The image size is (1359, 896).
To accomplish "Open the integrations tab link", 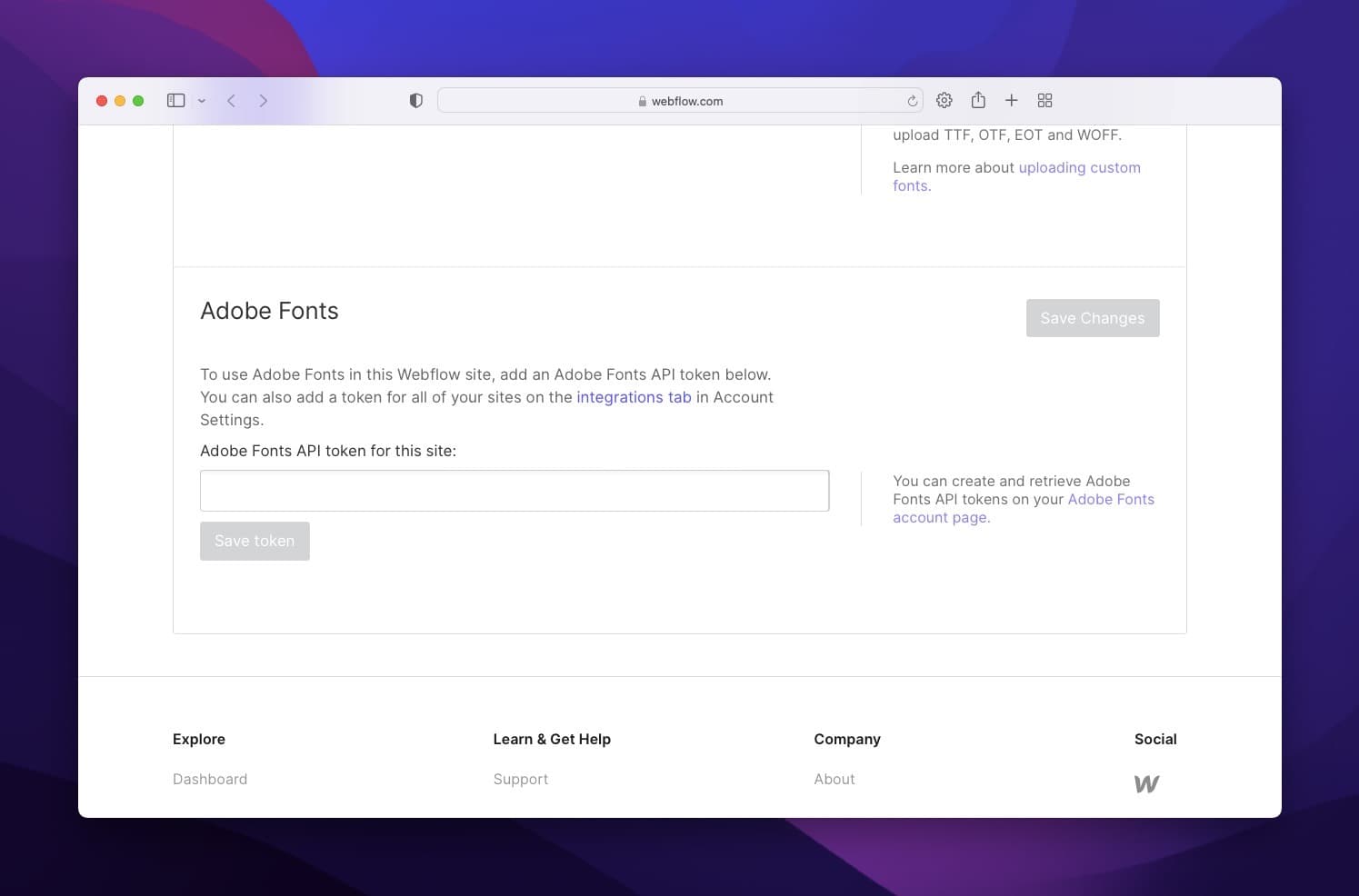I will click(634, 397).
